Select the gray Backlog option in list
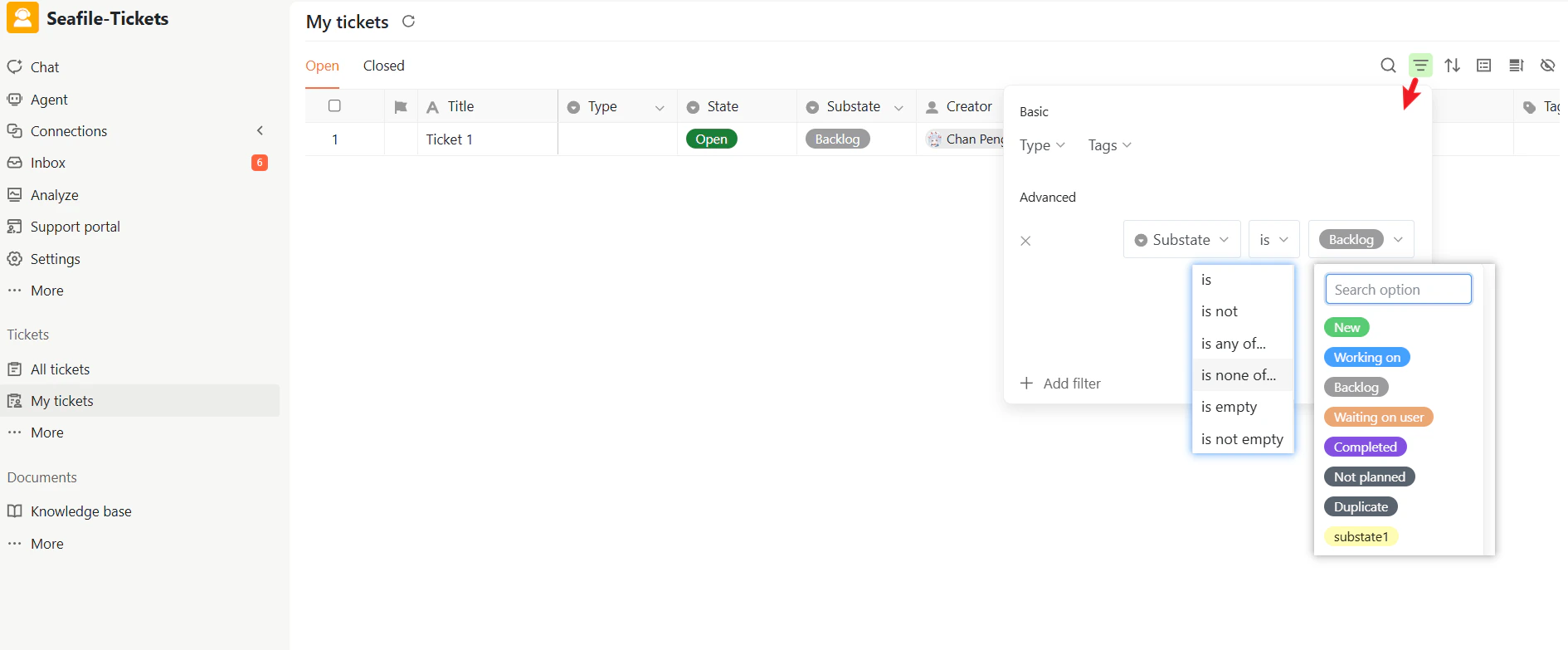 click(1356, 388)
